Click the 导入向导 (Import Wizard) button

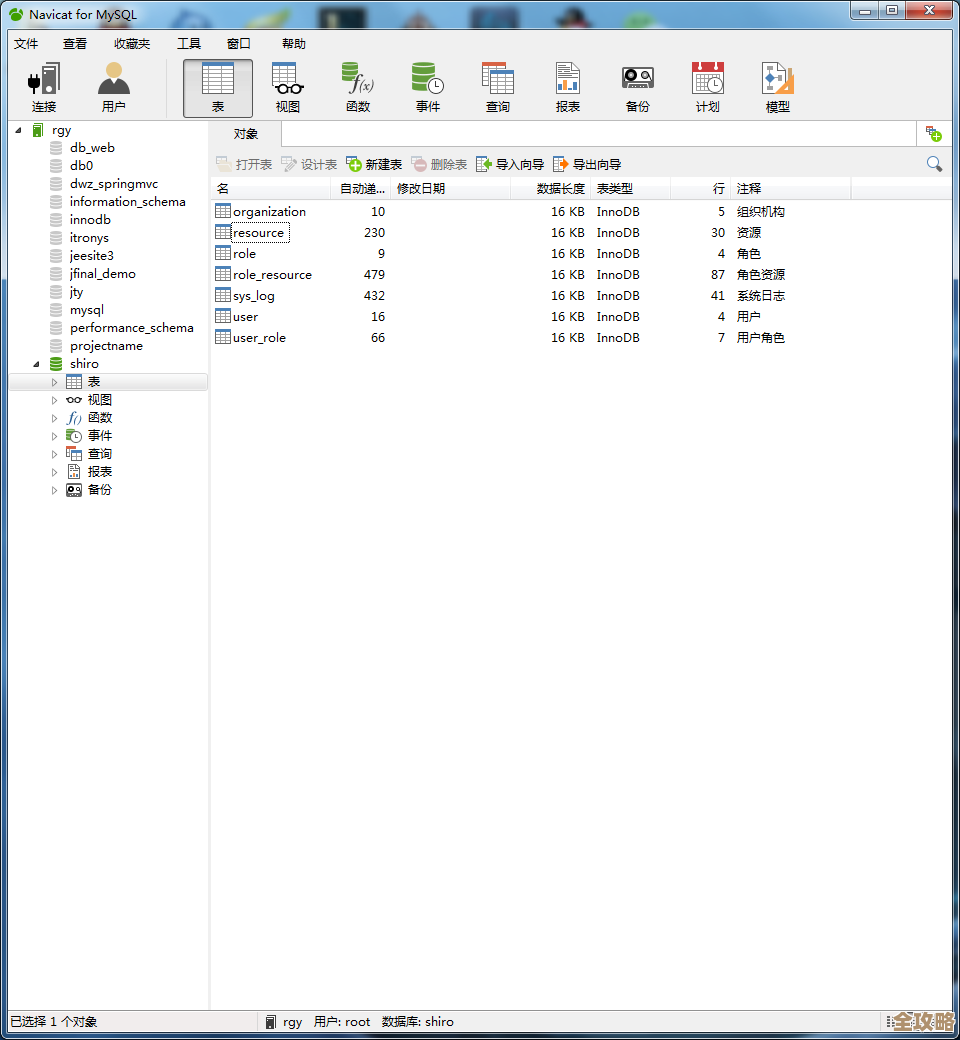click(x=510, y=165)
